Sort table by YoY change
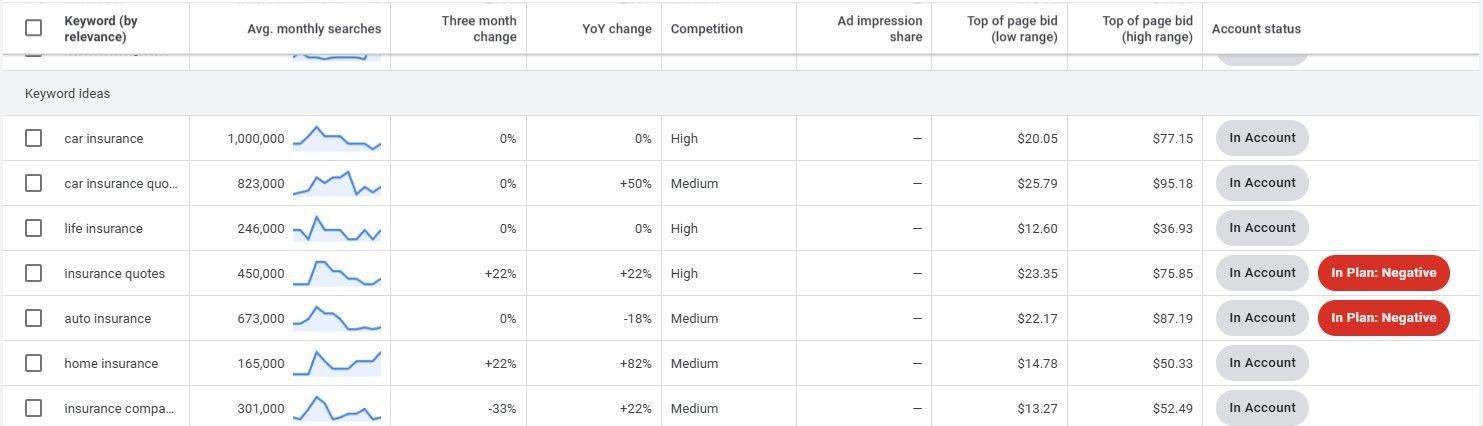 [617, 29]
